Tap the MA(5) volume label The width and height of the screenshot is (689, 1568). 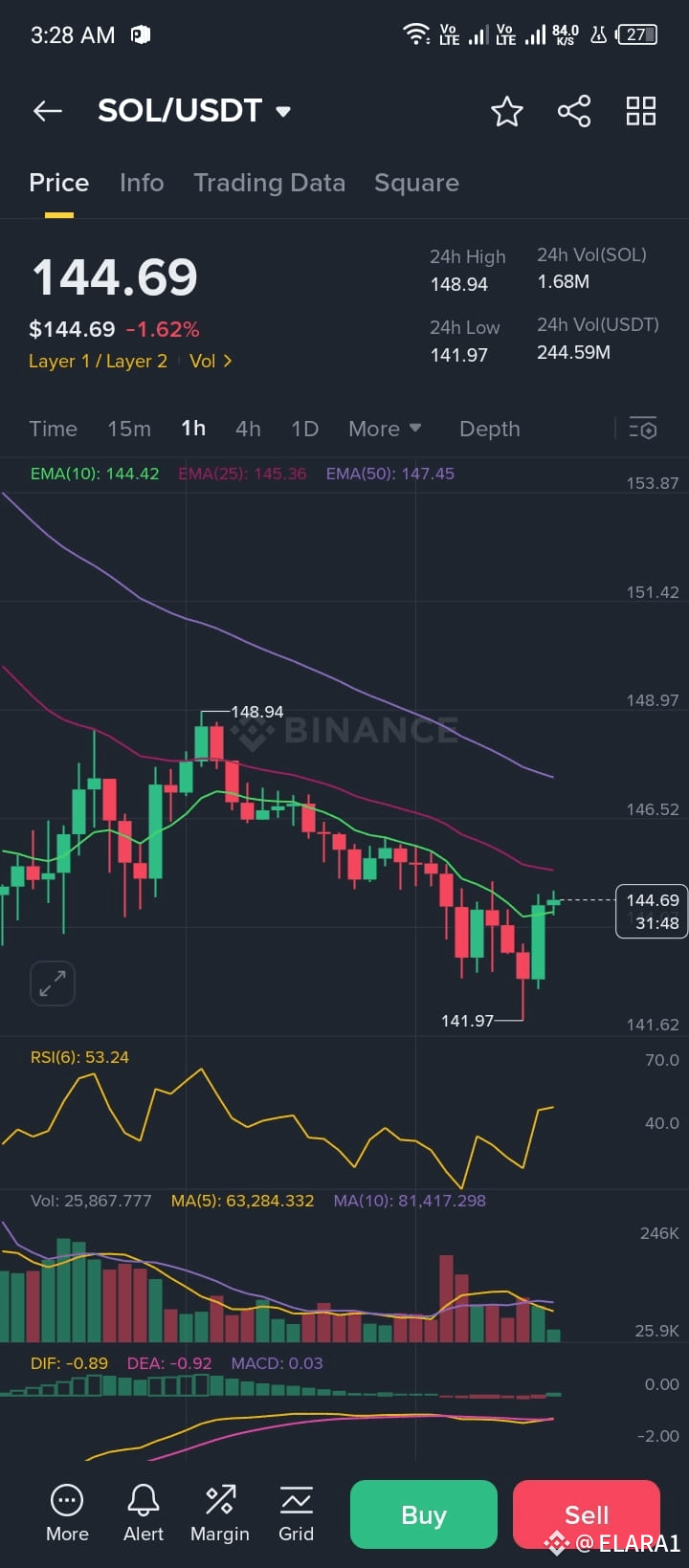242,1201
